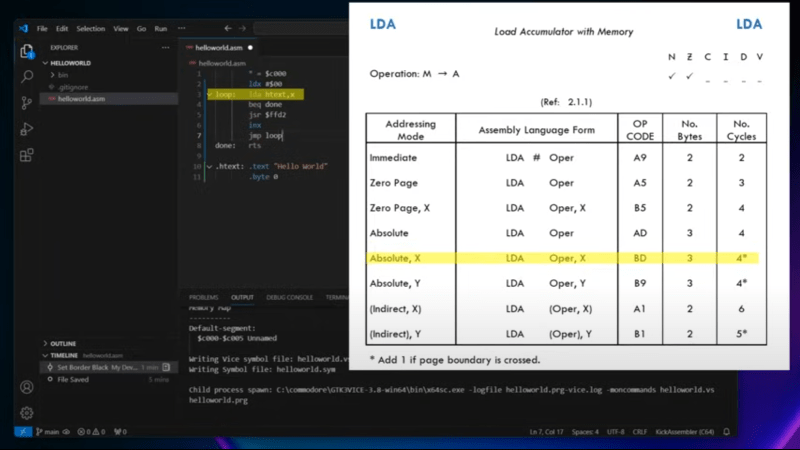
Task: Switch to the PROBLEMS panel tab
Action: pyautogui.click(x=203, y=297)
